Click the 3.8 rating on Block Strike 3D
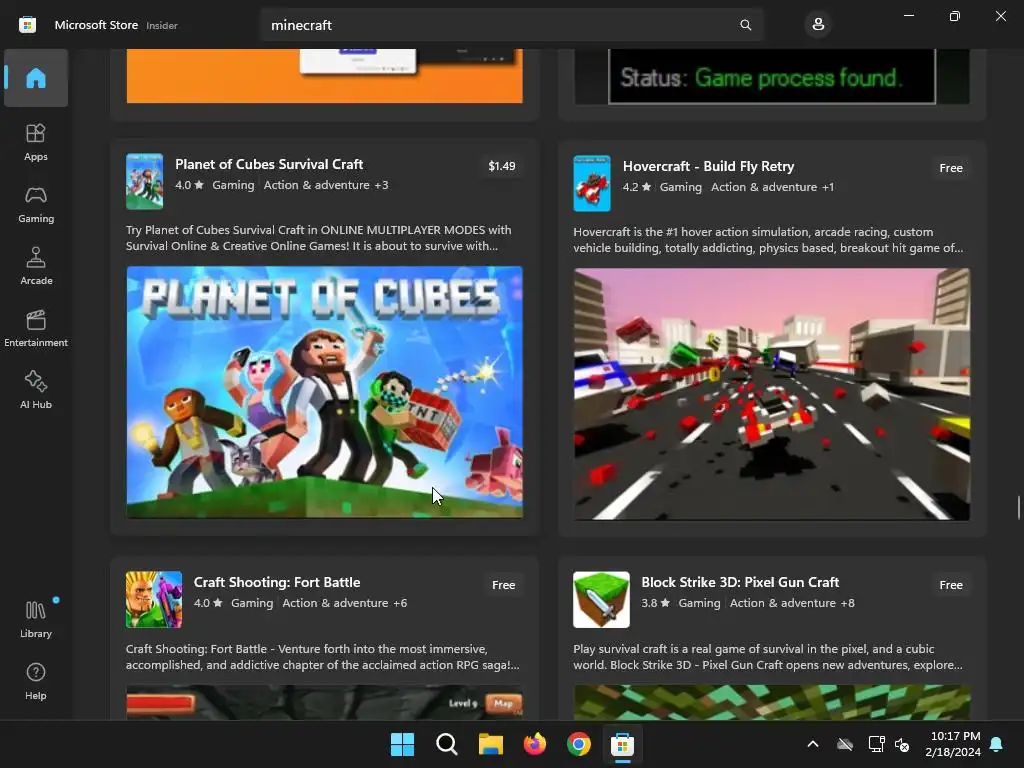Image resolution: width=1024 pixels, height=768 pixels. pyautogui.click(x=656, y=603)
